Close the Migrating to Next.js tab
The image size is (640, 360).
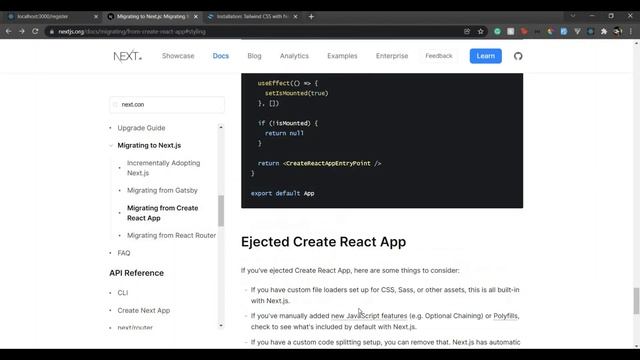(196, 17)
